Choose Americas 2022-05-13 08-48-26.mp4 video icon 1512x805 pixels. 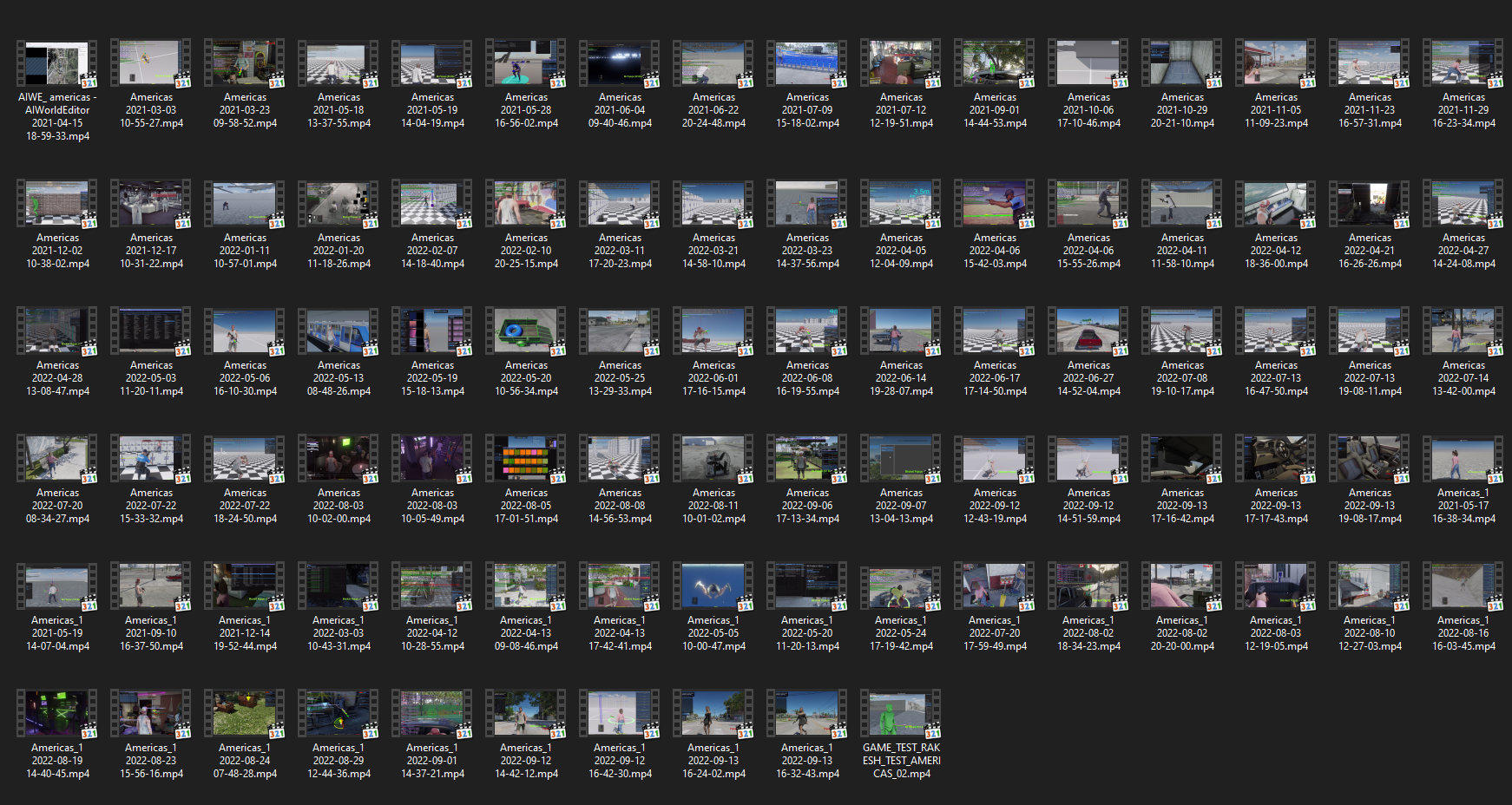339,331
